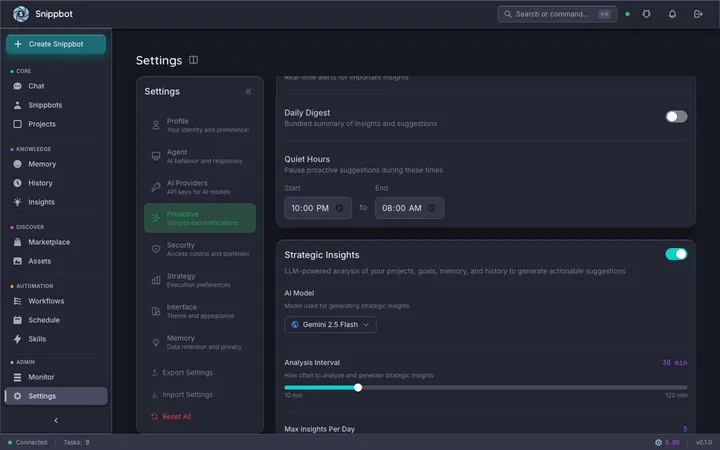
Task: Click the Tasks counter in status bar
Action: pyautogui.click(x=76, y=443)
